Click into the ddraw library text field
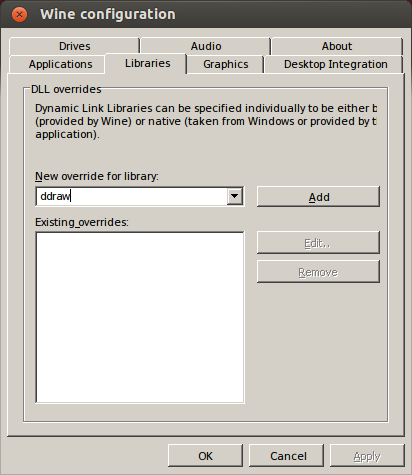412x475 pixels. (132, 196)
